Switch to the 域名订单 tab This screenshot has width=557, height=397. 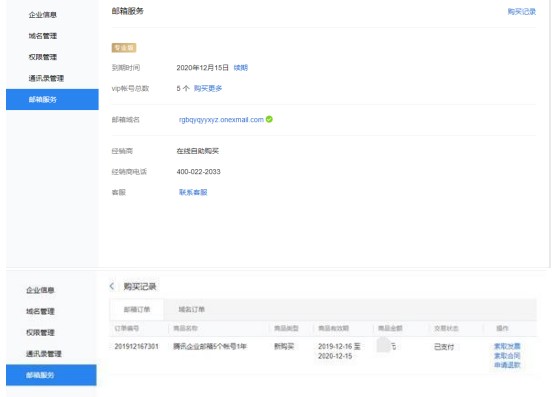coord(191,309)
